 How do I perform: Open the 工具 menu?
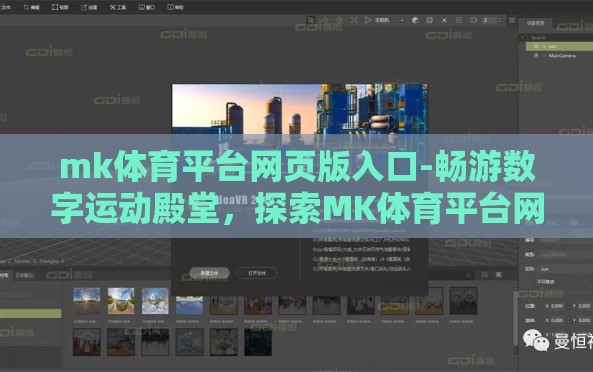(118, 7)
